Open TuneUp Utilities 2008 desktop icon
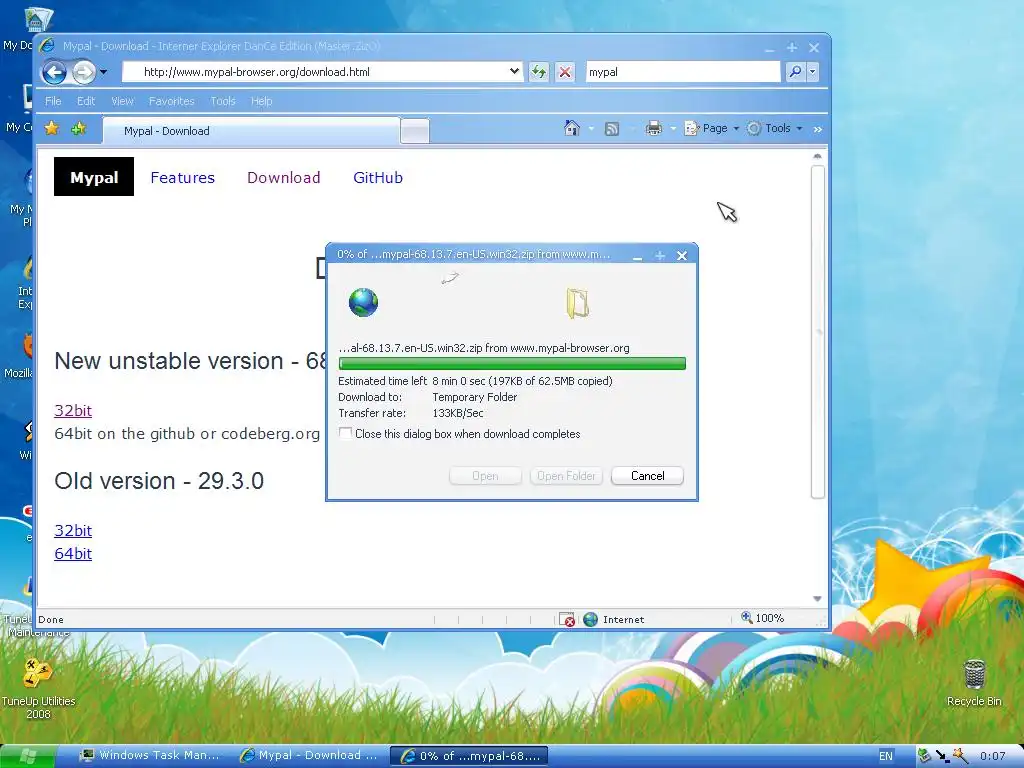This screenshot has height=768, width=1024. pos(38,688)
